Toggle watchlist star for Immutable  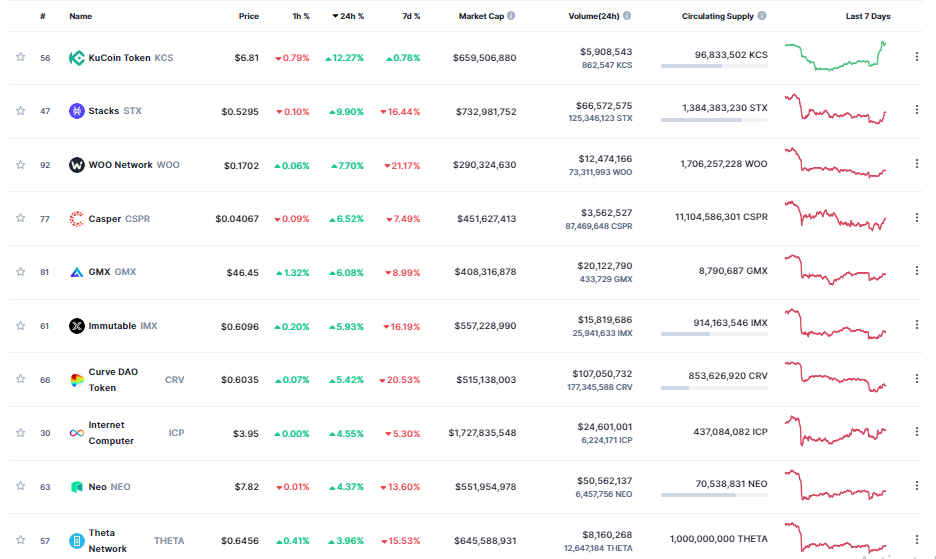[20, 325]
